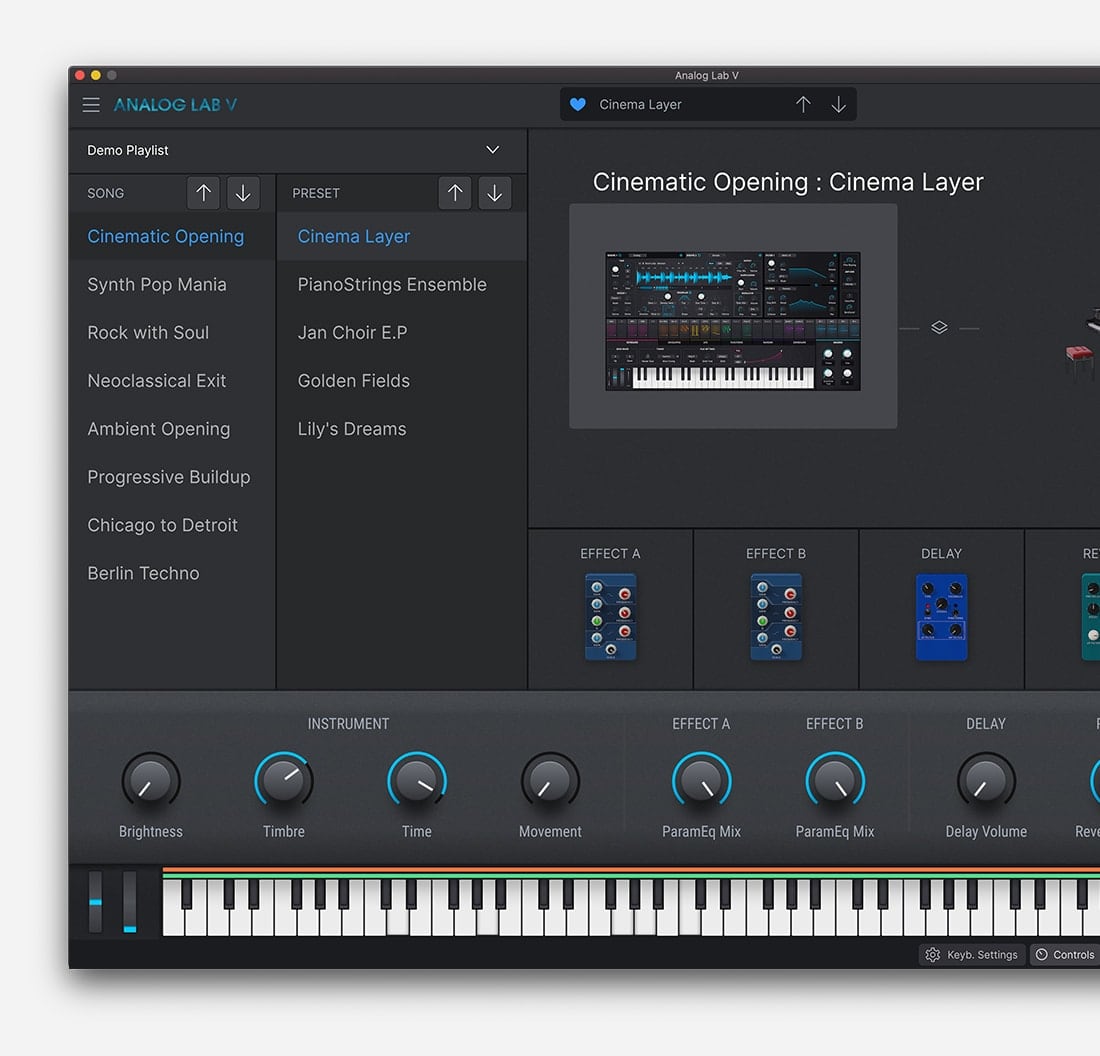The image size is (1100, 1056).
Task: Open the blue Delay pedal
Action: [941, 617]
